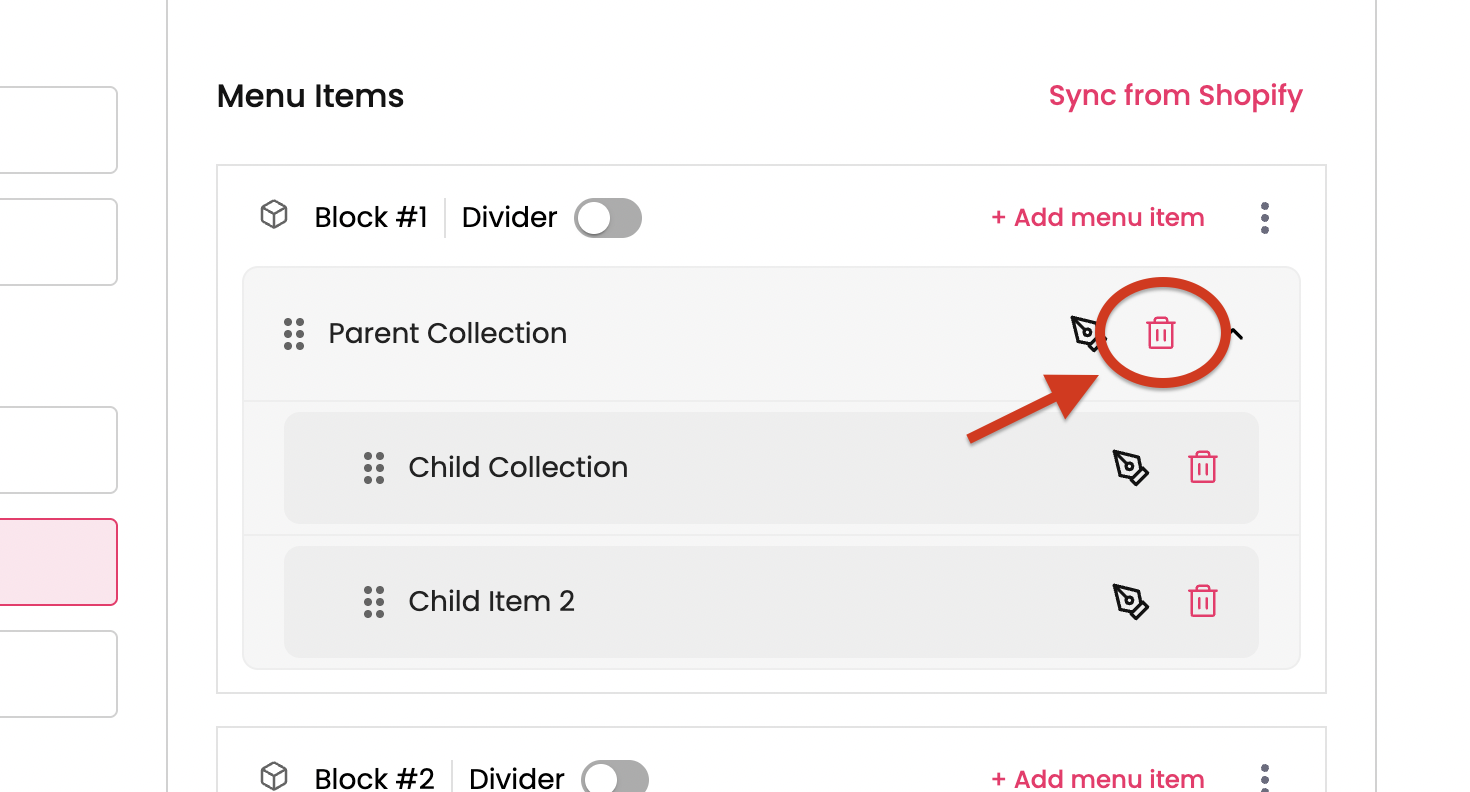Edit the Child Collection item
The image size is (1470, 792).
coord(1130,467)
